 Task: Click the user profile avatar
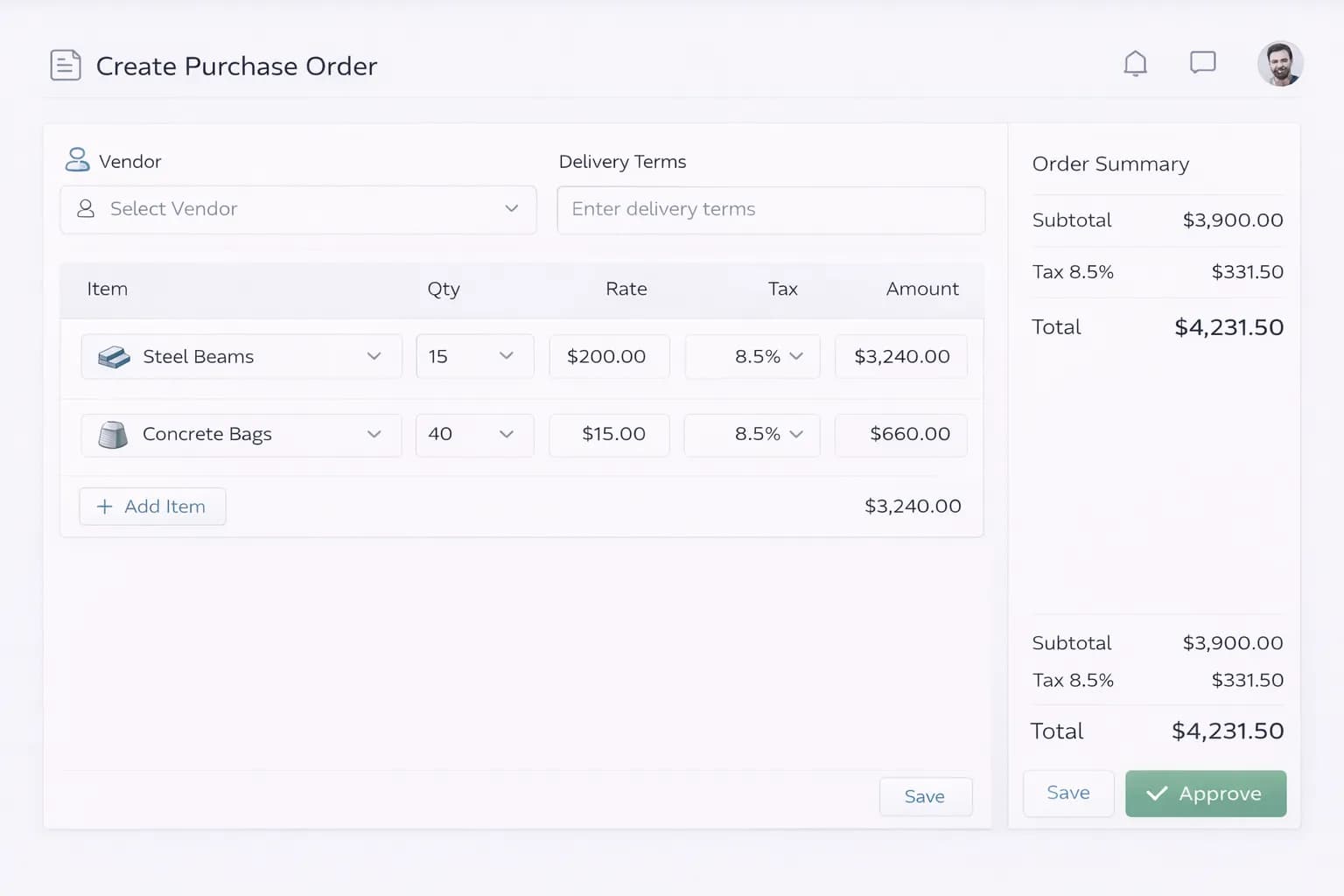coord(1279,65)
